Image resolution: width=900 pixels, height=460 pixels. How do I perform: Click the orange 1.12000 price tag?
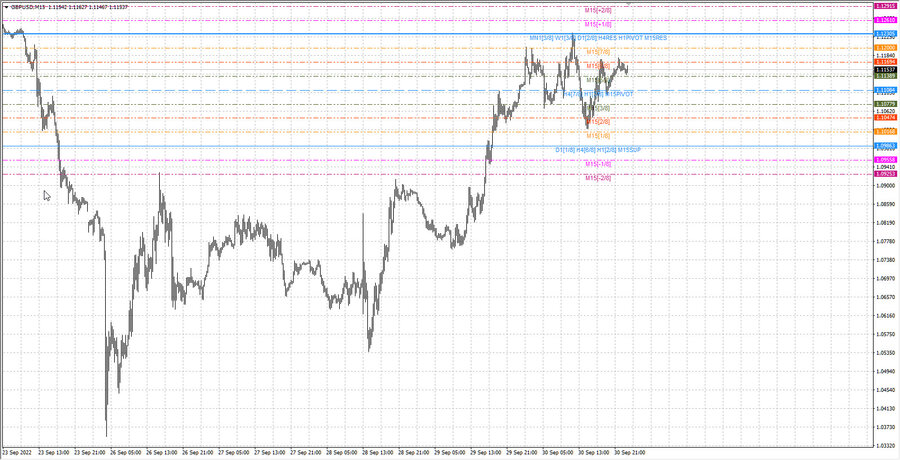pyautogui.click(x=886, y=47)
